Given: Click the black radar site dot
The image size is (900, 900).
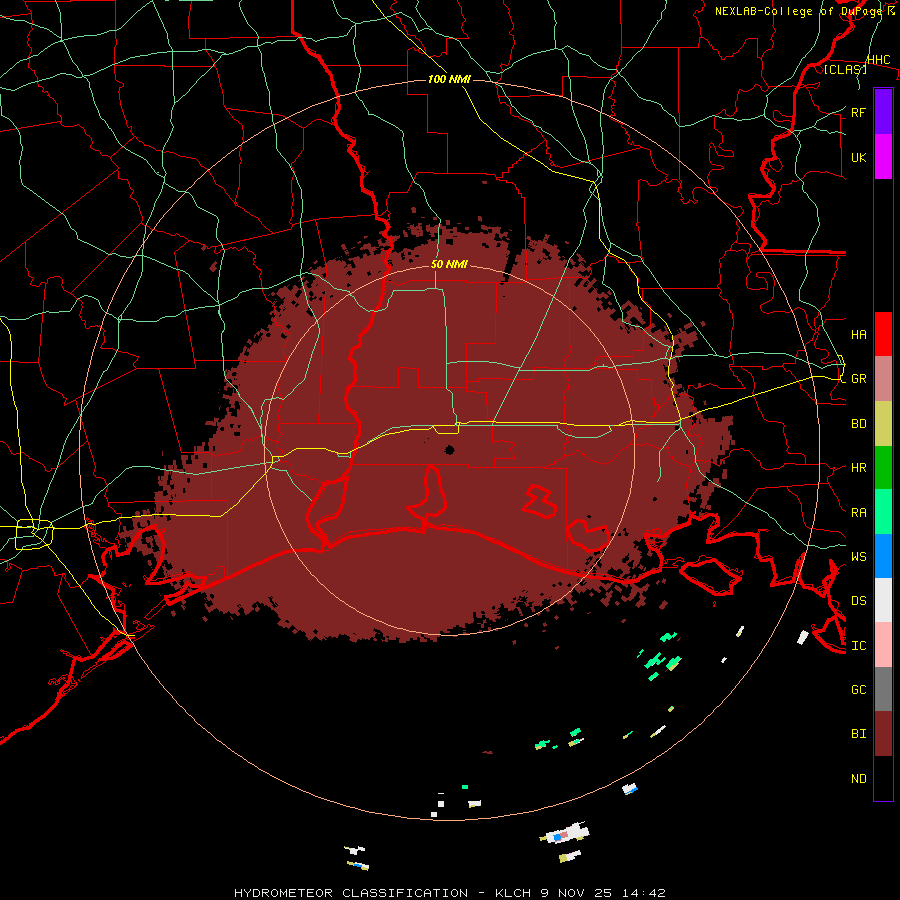Looking at the screenshot, I should (449, 450).
